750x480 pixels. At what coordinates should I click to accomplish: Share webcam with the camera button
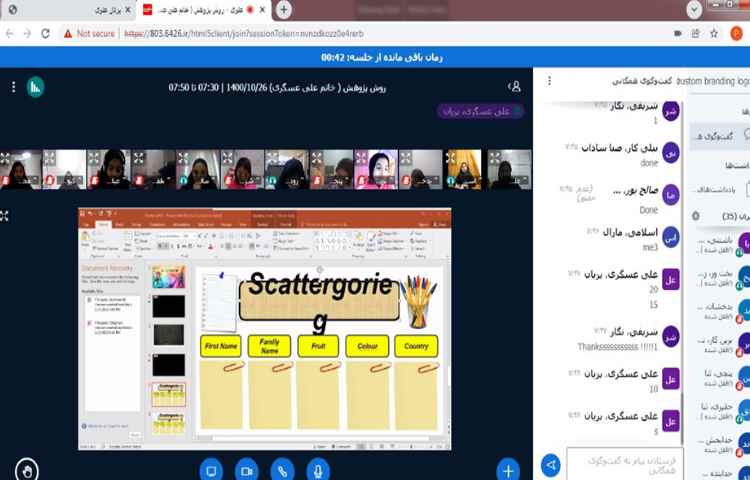(247, 471)
